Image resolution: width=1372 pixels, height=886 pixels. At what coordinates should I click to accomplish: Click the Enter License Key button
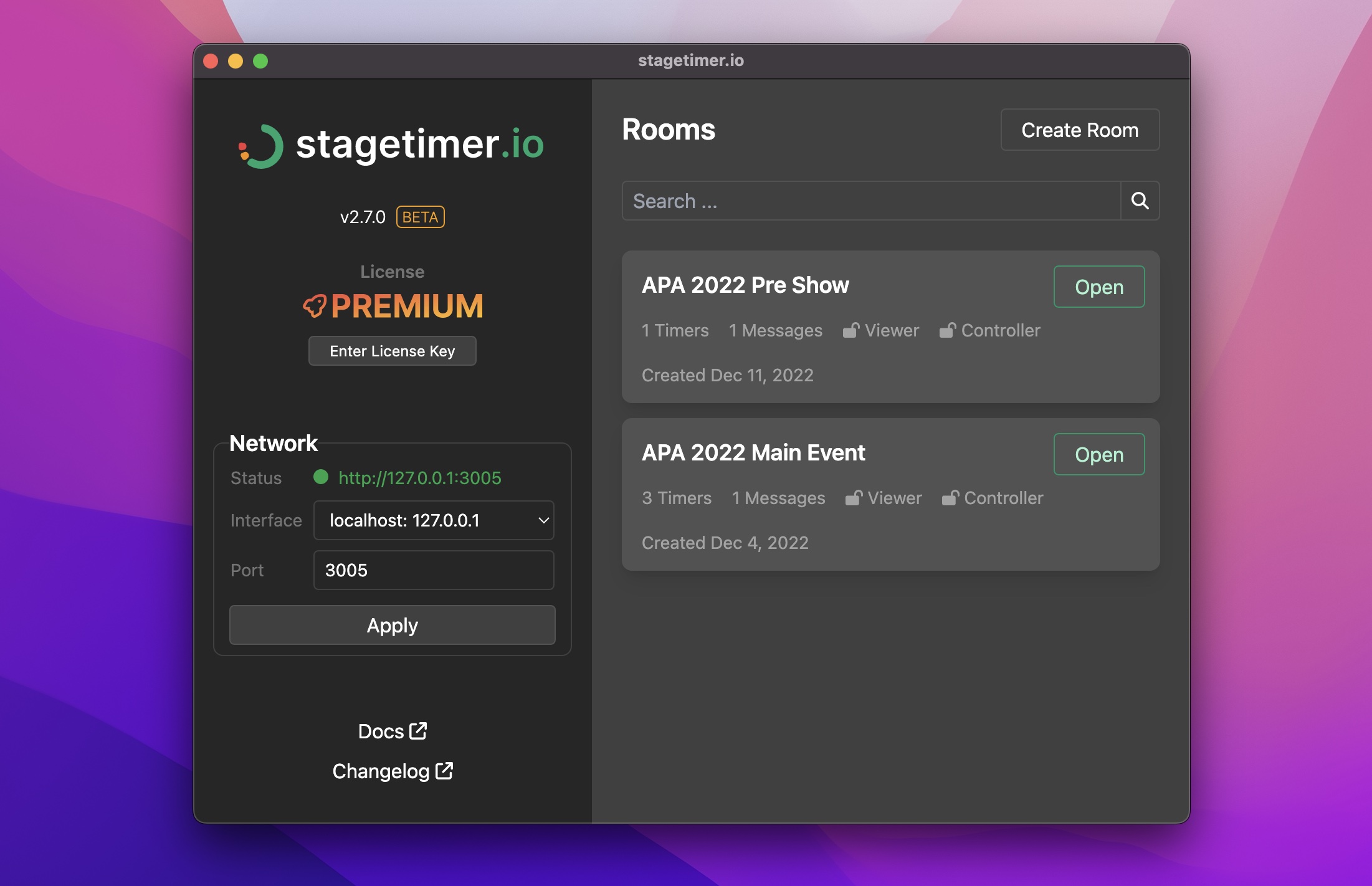coord(393,350)
